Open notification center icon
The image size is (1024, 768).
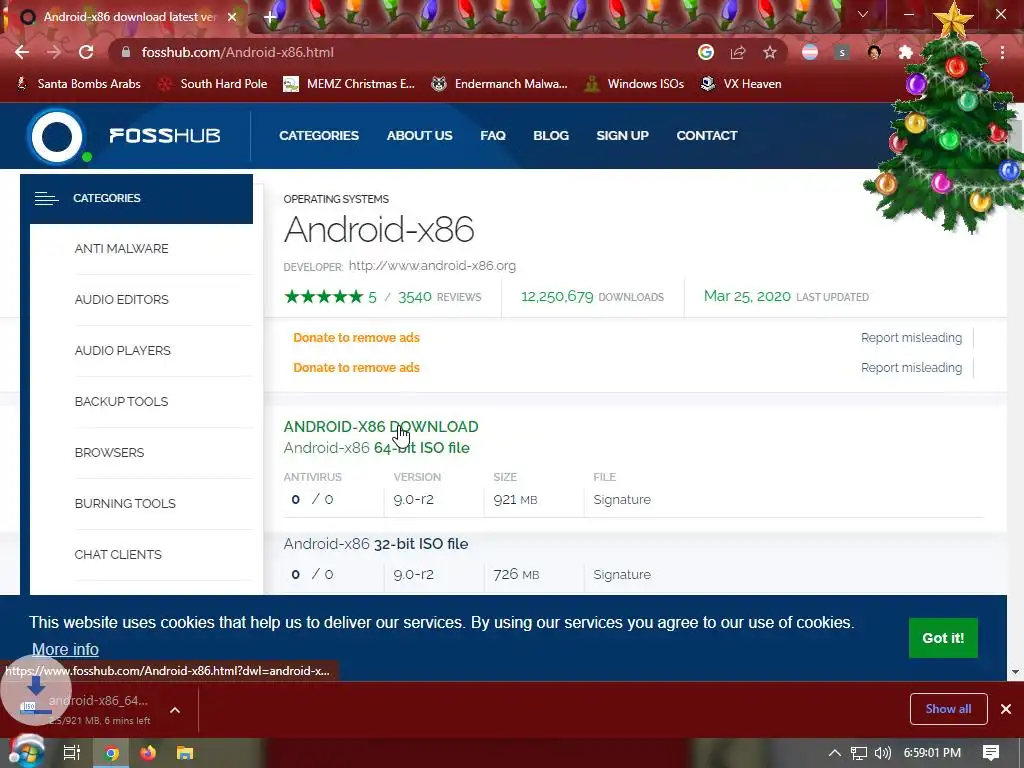tap(991, 753)
